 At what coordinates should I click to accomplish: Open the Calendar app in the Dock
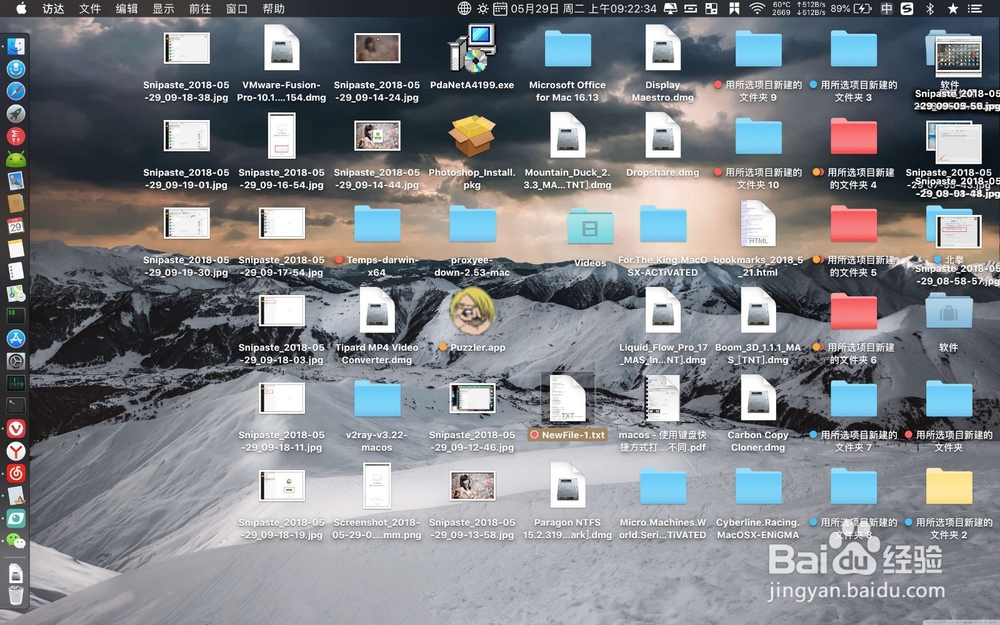17,225
